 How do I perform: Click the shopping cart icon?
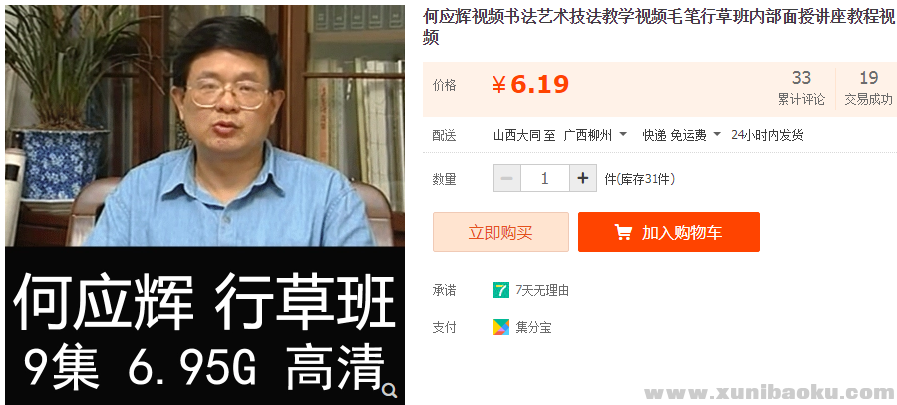[x=623, y=232]
